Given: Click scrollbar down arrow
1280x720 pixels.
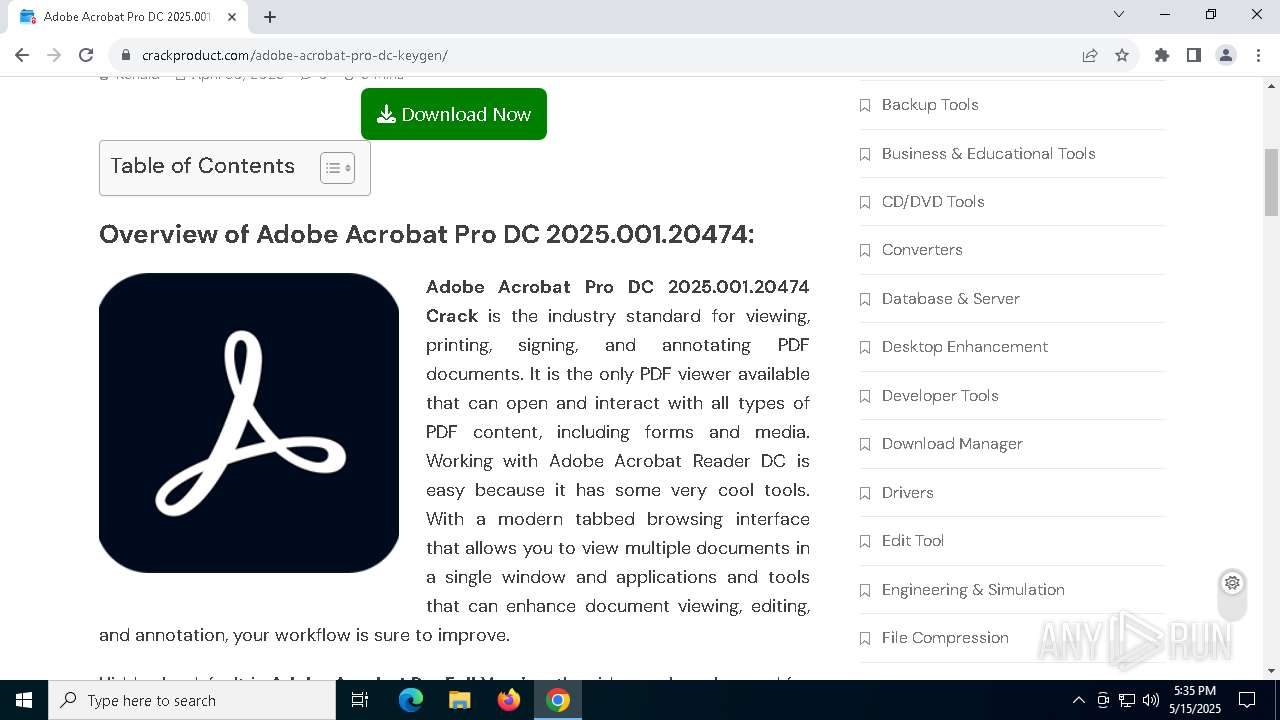Looking at the screenshot, I should (1271, 671).
